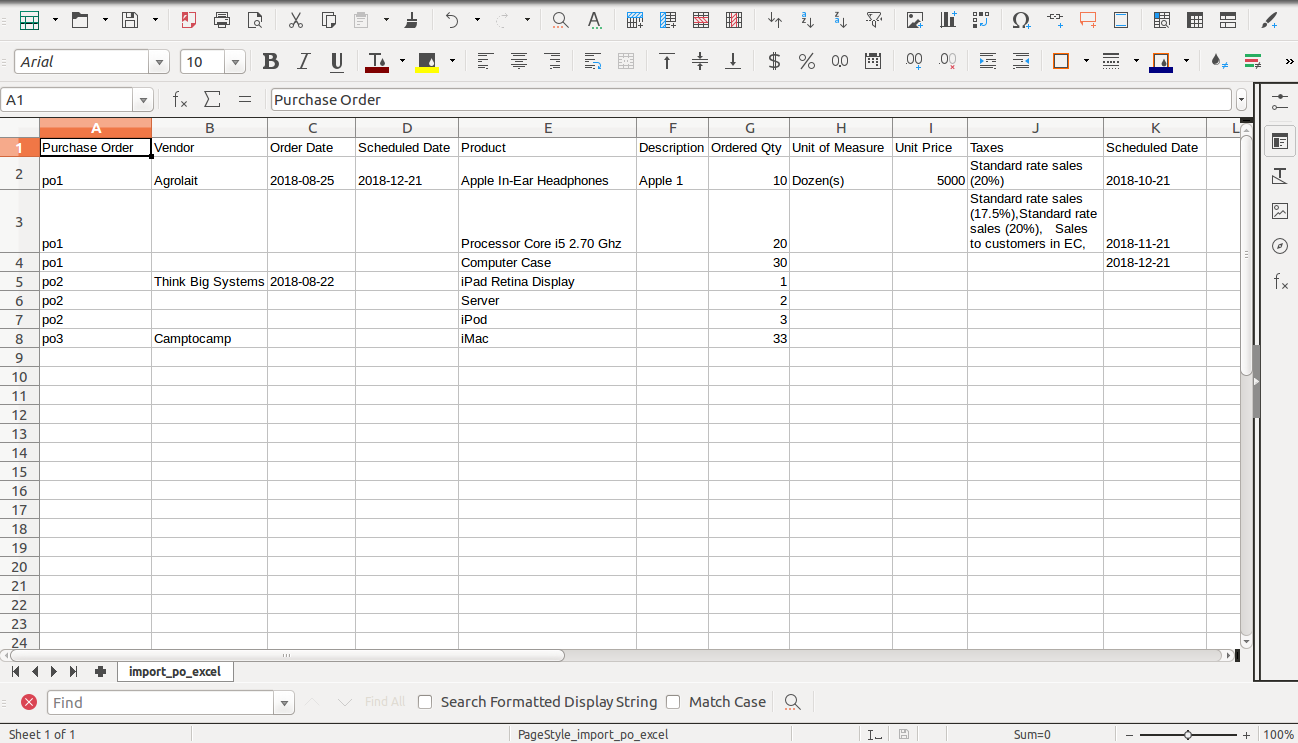Open Print Preview from the toolbar
Screen dimensions: 1298x743
(255, 20)
